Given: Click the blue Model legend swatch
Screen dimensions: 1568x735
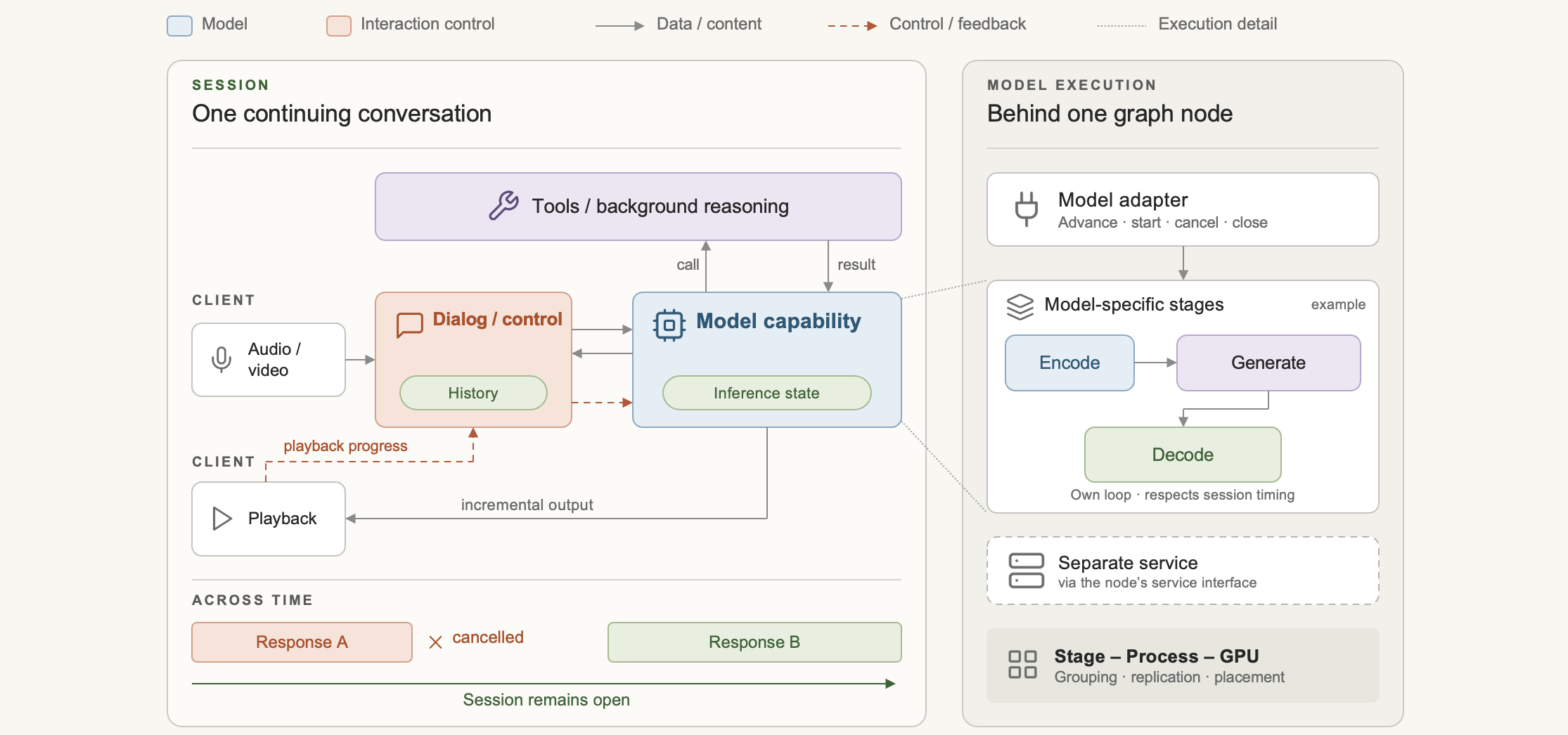Looking at the screenshot, I should [179, 26].
